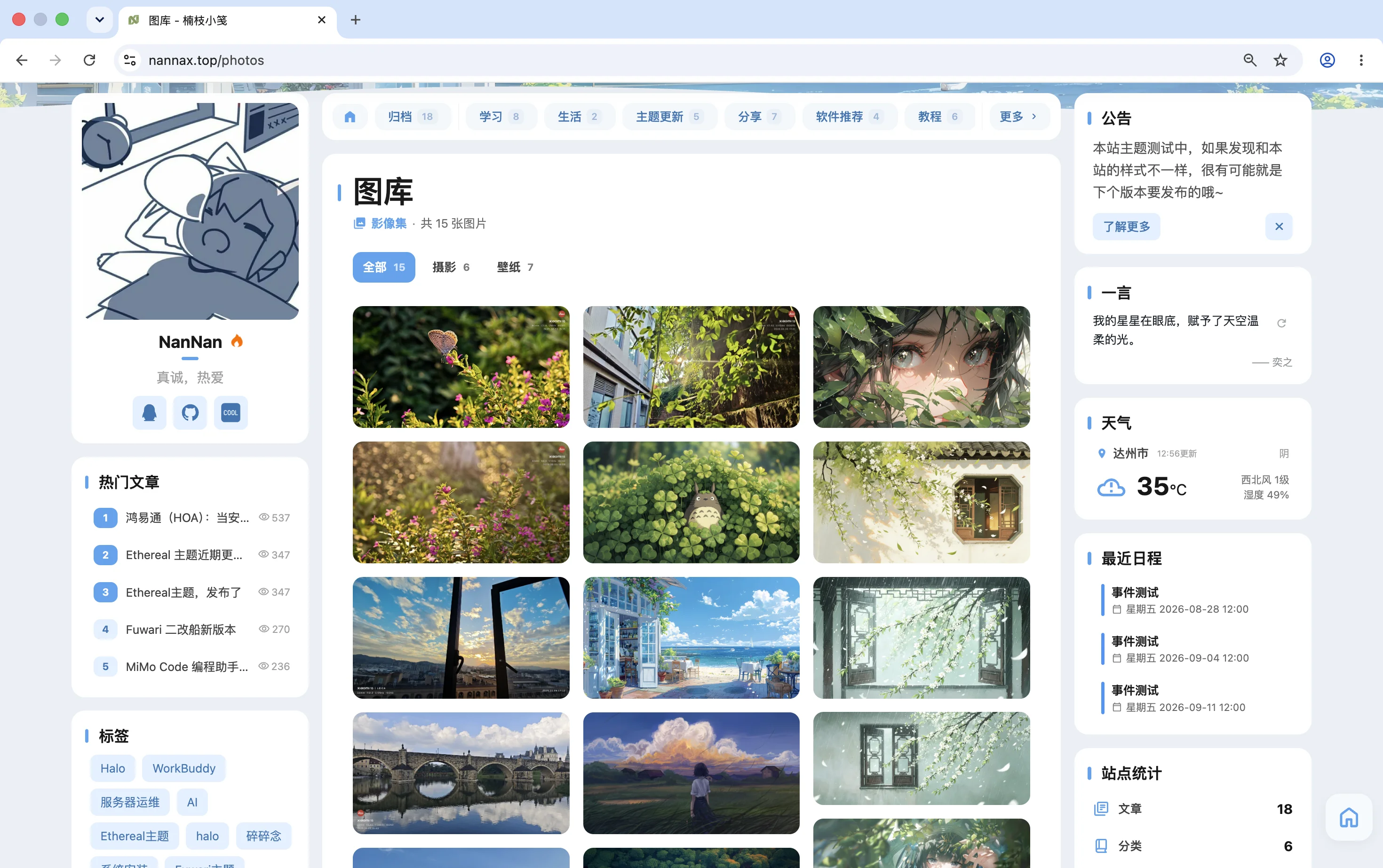The image size is (1383, 868).
Task: Open the QQ contact icon under NanNan
Action: coord(149,412)
